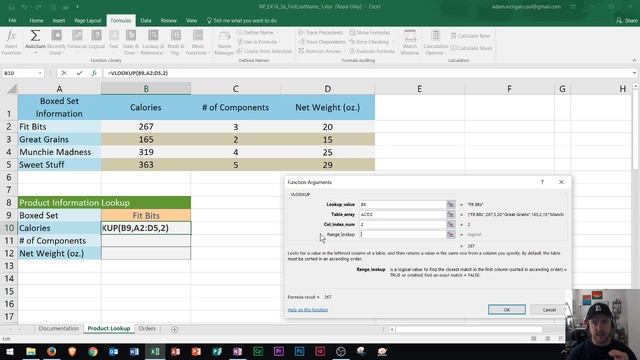Screen dimensions: 640x360
Task: Click Evaluate Formula command
Action: point(372,51)
